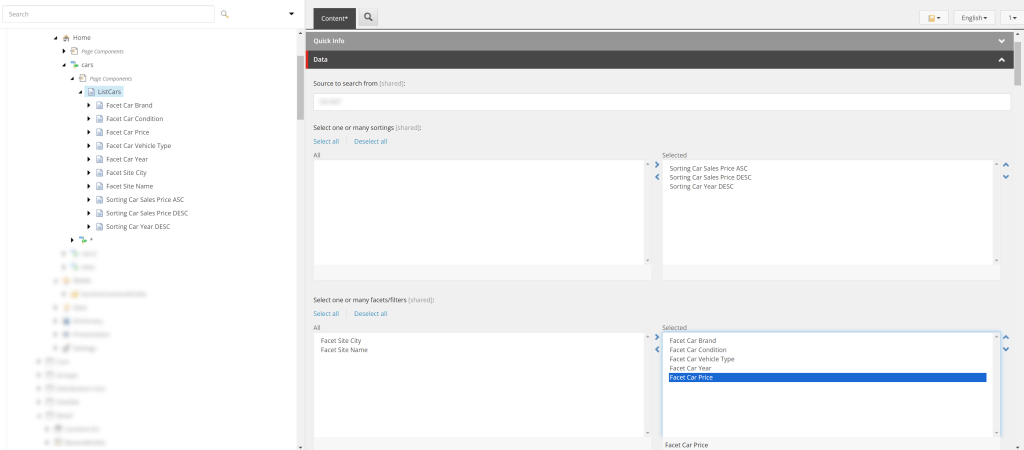
Task: Click the Source to search from input field
Action: [x=661, y=102]
